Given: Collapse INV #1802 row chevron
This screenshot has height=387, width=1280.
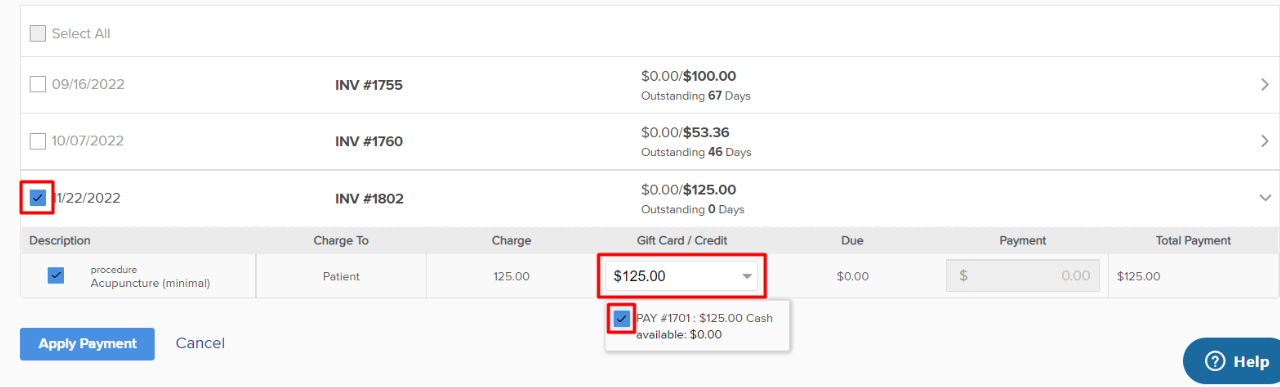Looking at the screenshot, I should coord(1265,198).
